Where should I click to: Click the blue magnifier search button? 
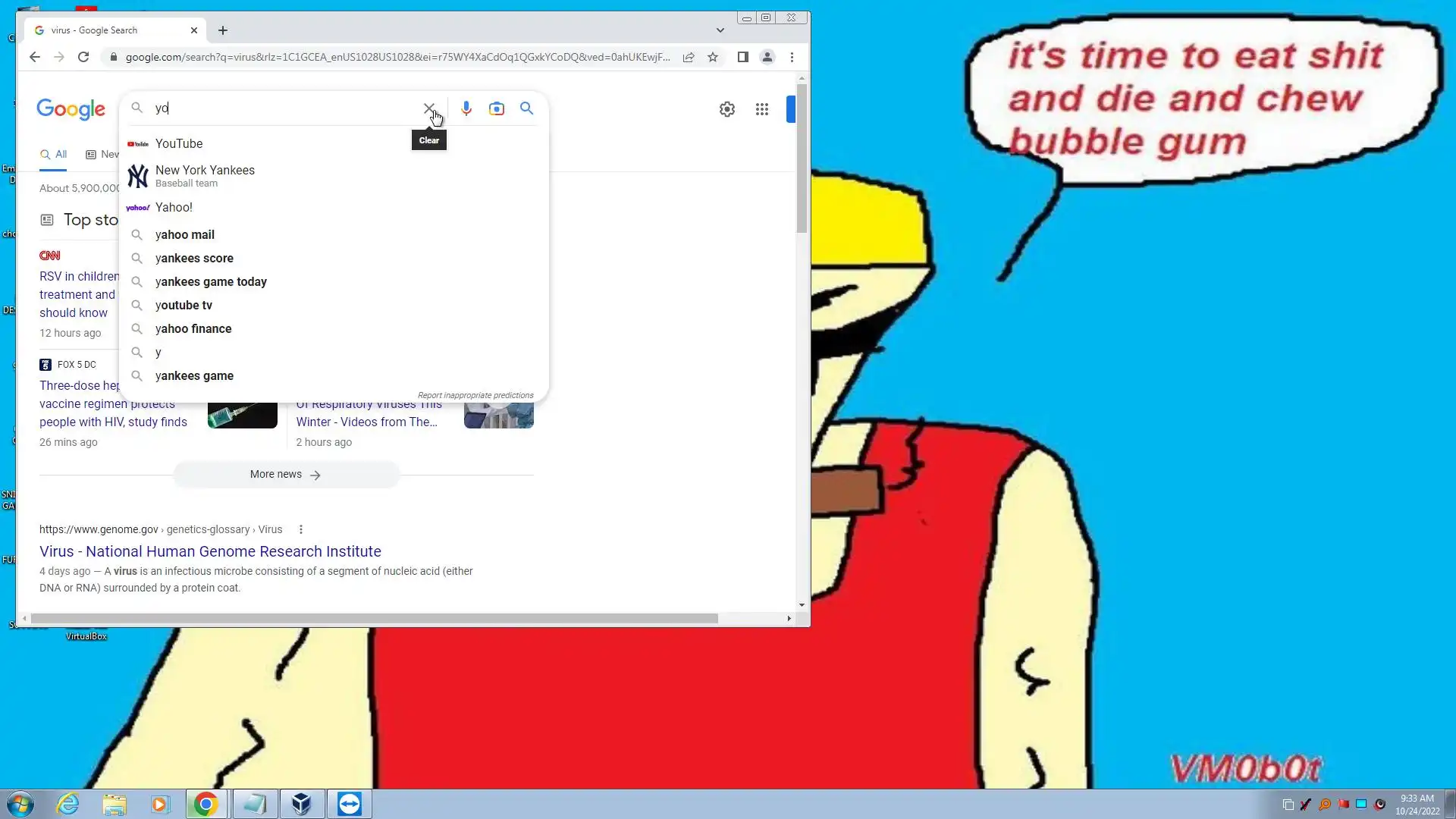coord(526,108)
